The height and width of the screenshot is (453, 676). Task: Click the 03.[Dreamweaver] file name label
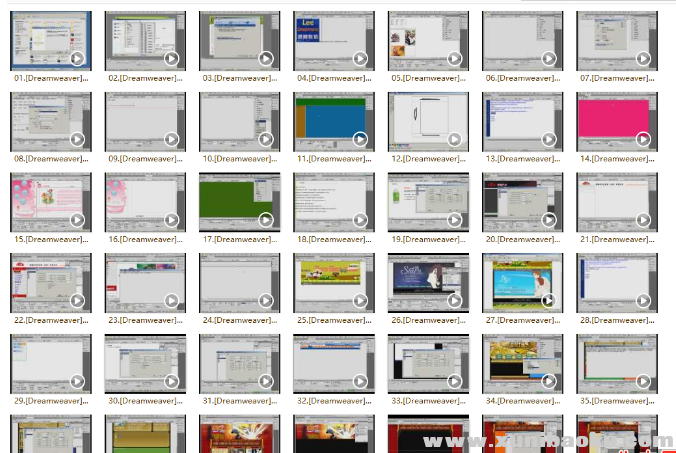coord(239,77)
